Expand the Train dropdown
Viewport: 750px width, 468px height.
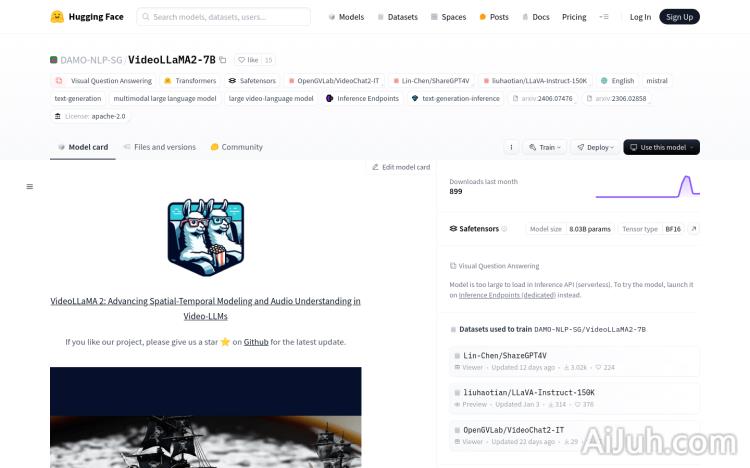(544, 147)
